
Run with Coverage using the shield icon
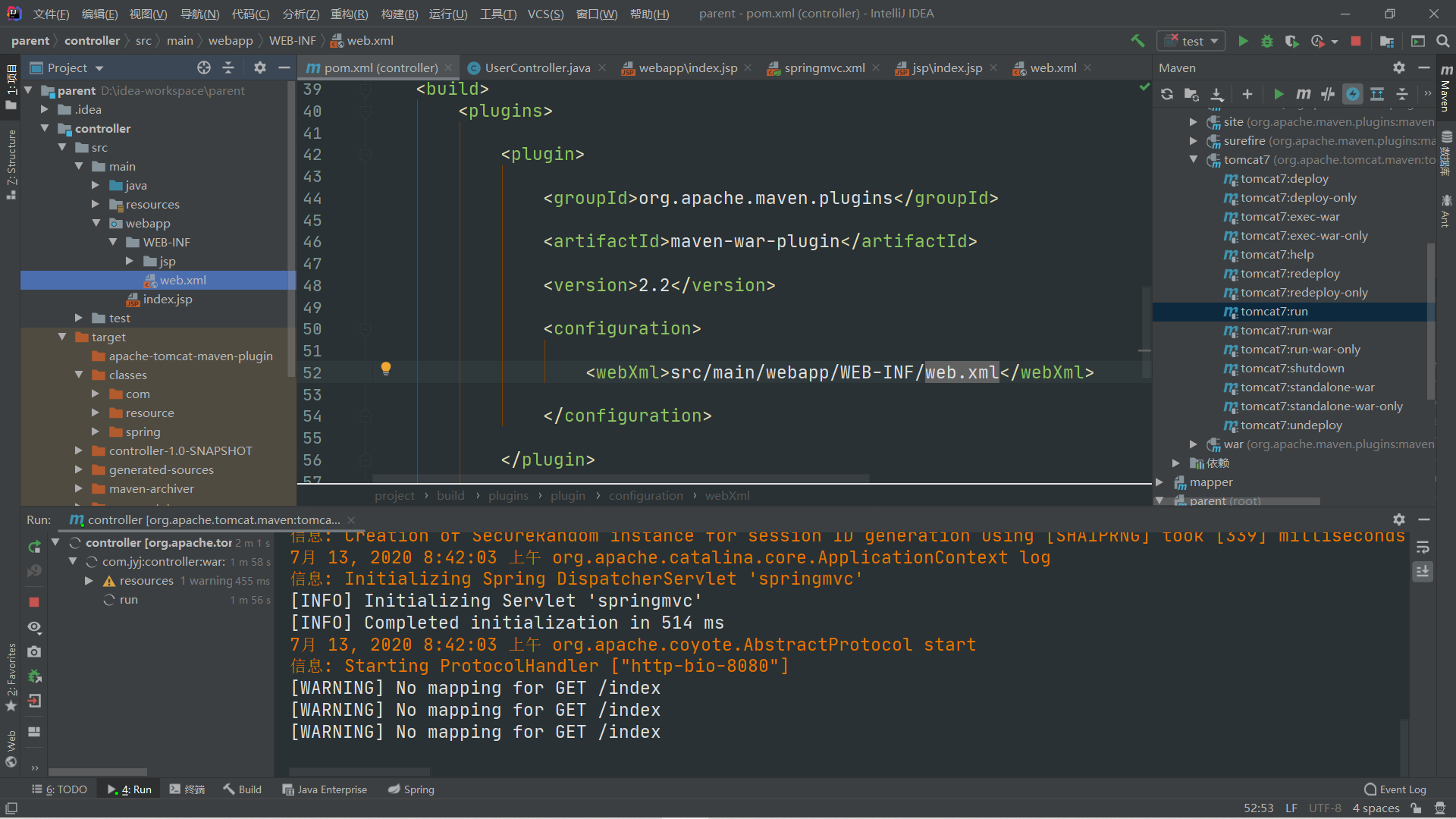[x=1291, y=41]
